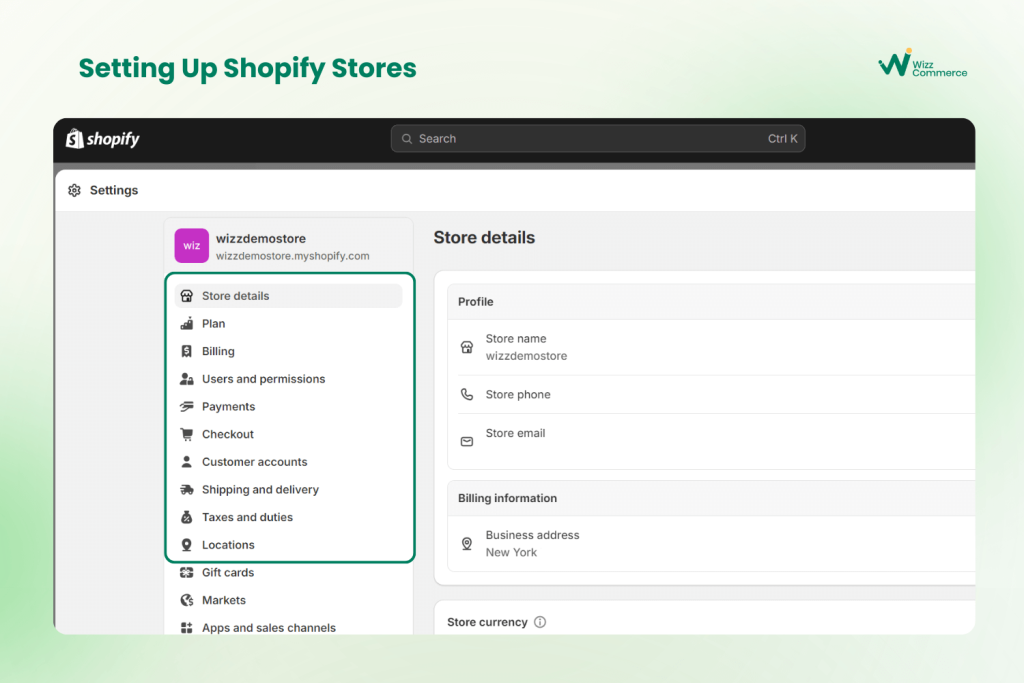Click the Apps and sales channels icon

tap(187, 627)
